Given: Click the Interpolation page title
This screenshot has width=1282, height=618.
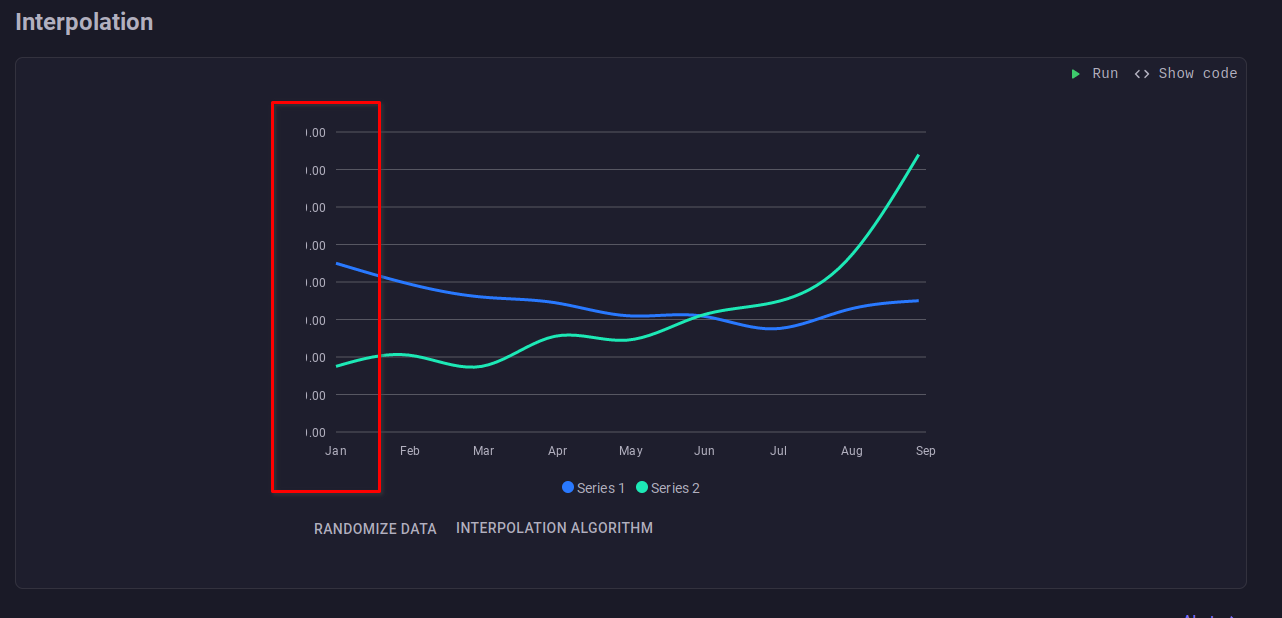Looking at the screenshot, I should [x=84, y=21].
